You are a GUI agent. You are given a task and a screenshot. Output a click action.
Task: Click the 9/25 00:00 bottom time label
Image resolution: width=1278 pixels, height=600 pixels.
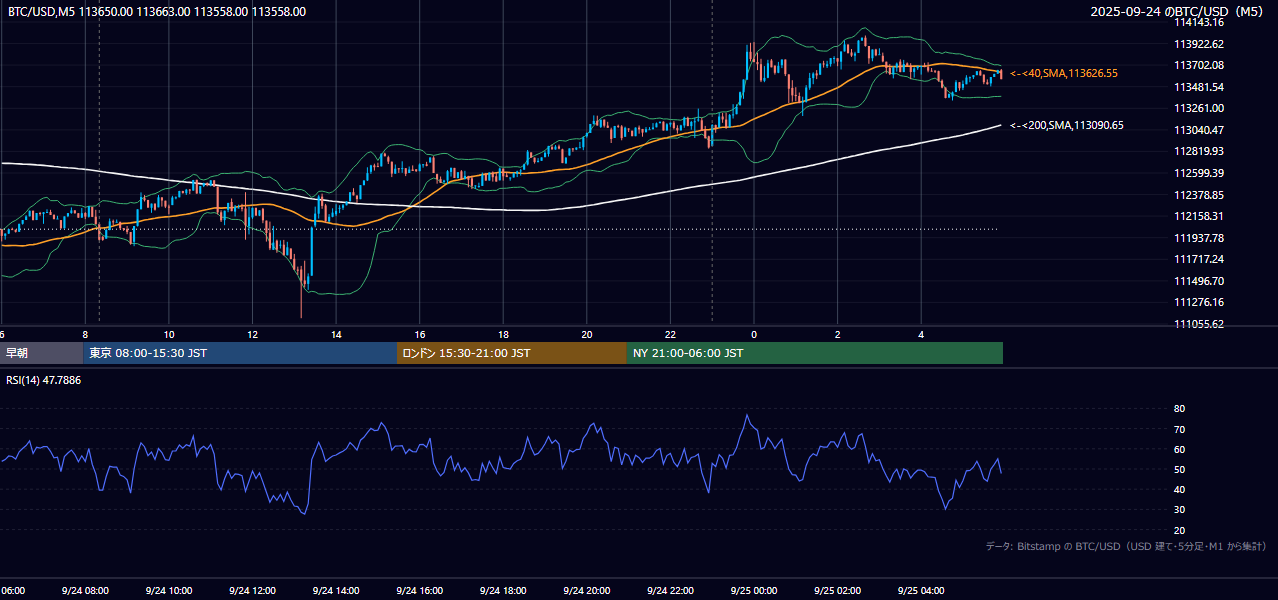click(754, 591)
